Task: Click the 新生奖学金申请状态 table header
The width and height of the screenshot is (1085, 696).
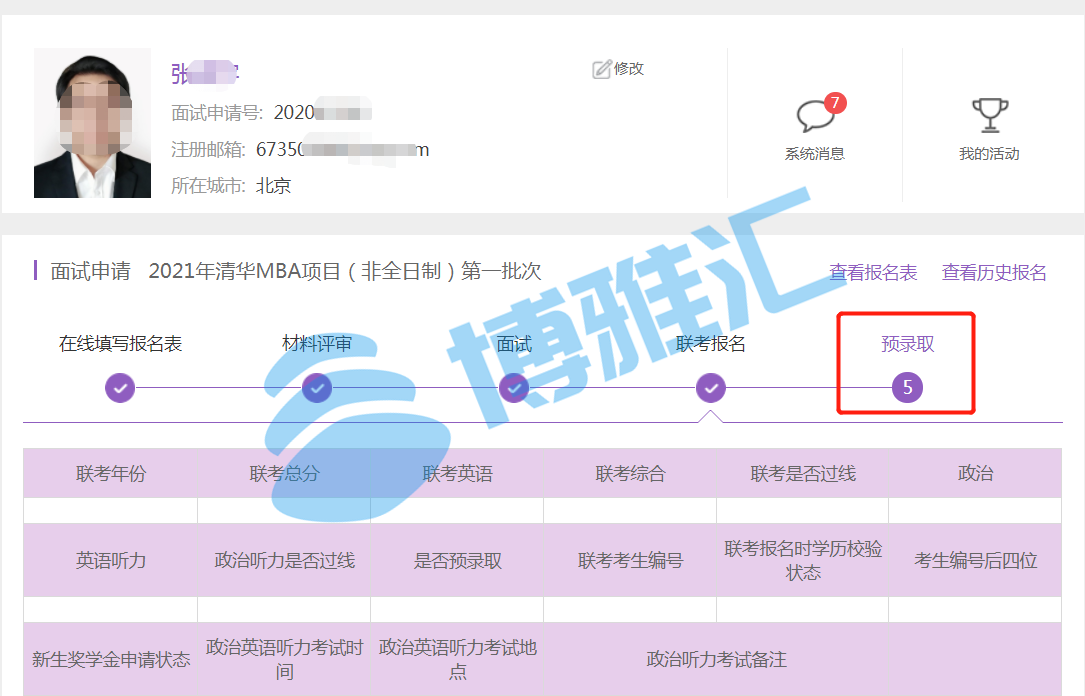Action: tap(111, 659)
